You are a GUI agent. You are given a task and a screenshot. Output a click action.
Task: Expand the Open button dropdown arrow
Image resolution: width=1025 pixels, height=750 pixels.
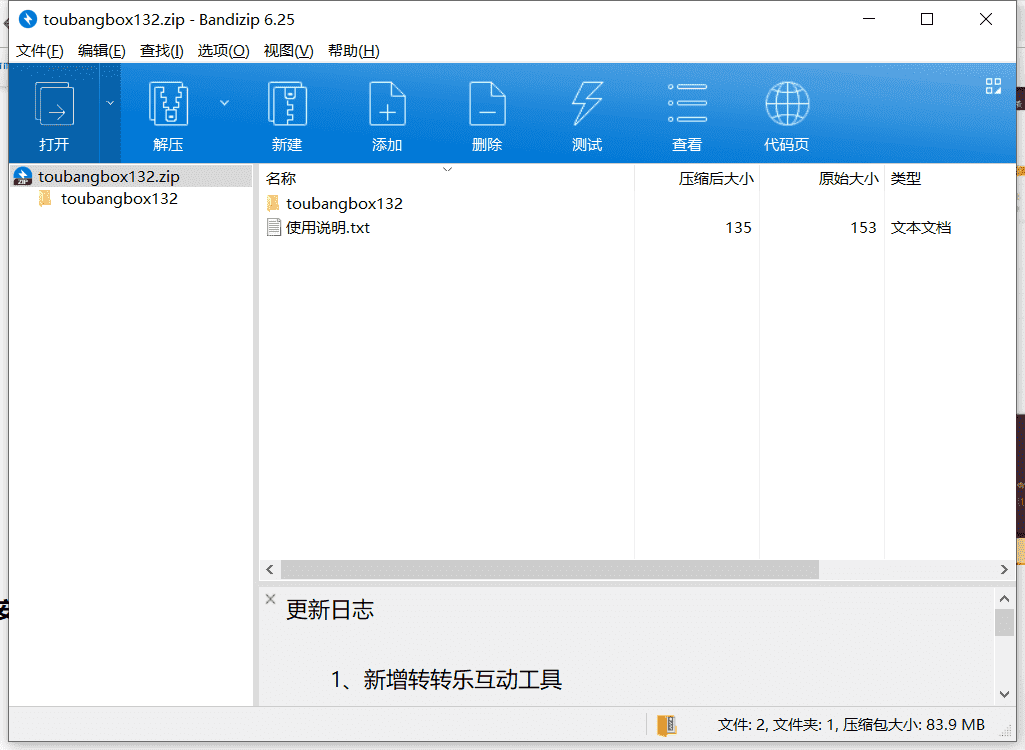pos(110,103)
